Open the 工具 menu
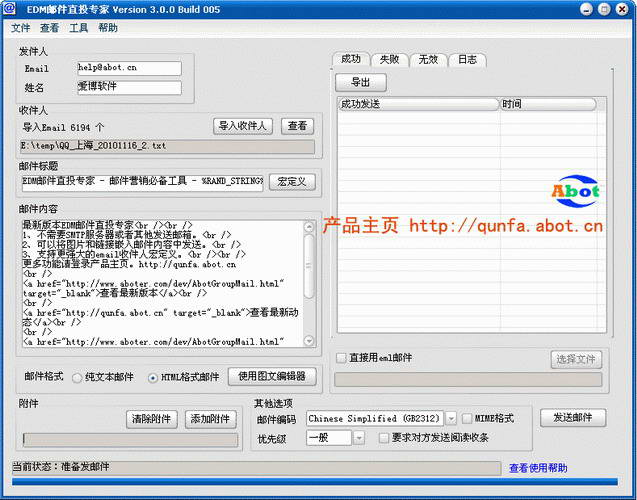Image resolution: width=637 pixels, height=500 pixels. coord(79,28)
